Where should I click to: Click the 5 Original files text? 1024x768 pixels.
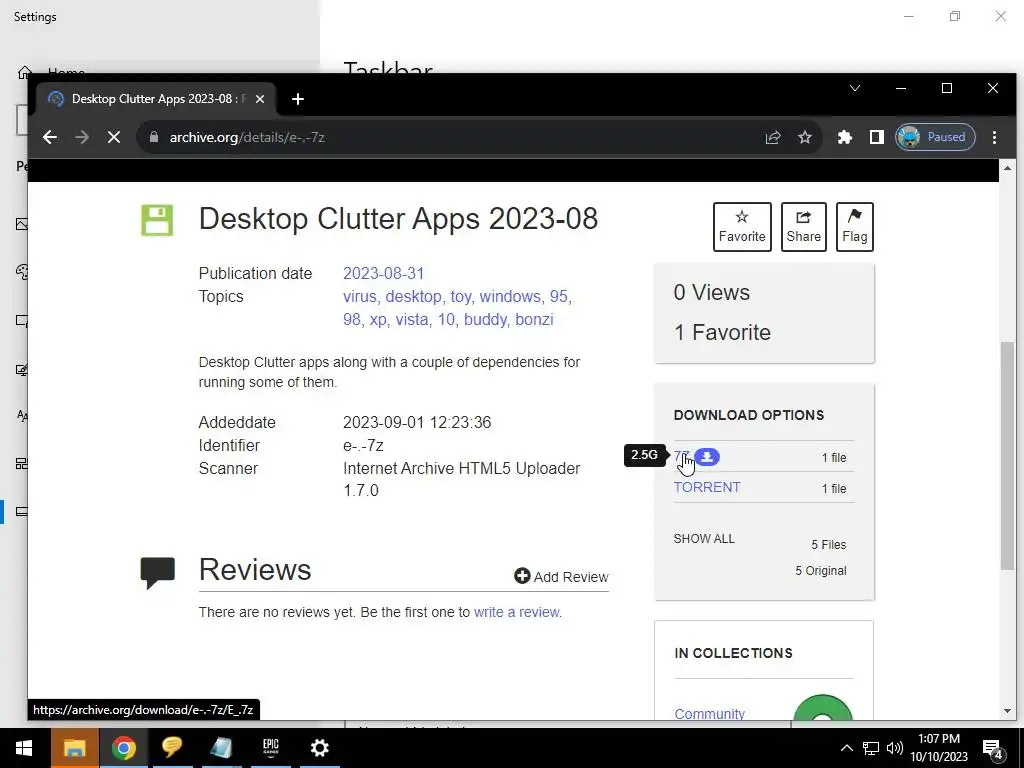(820, 571)
